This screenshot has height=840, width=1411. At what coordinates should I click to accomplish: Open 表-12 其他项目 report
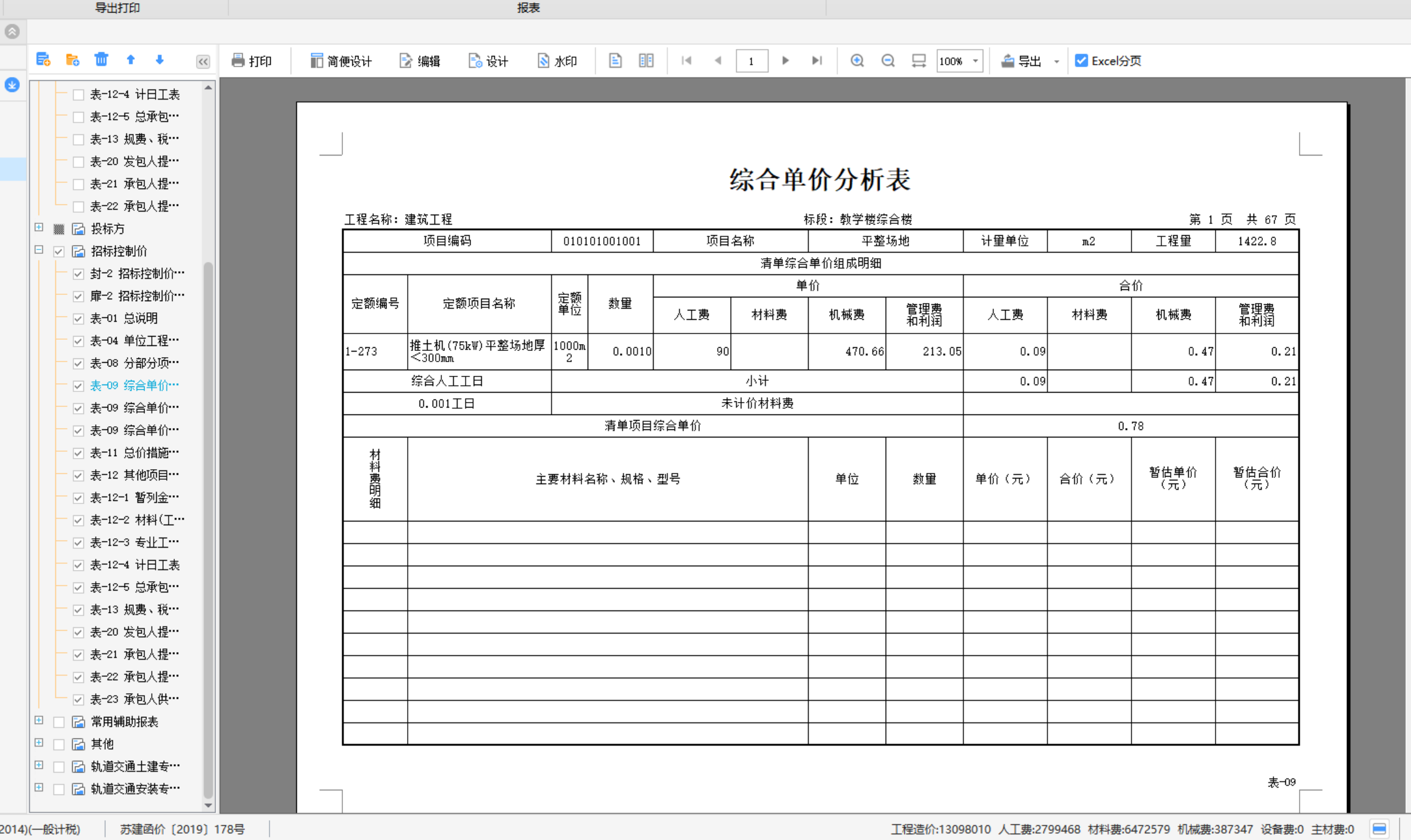click(x=134, y=475)
